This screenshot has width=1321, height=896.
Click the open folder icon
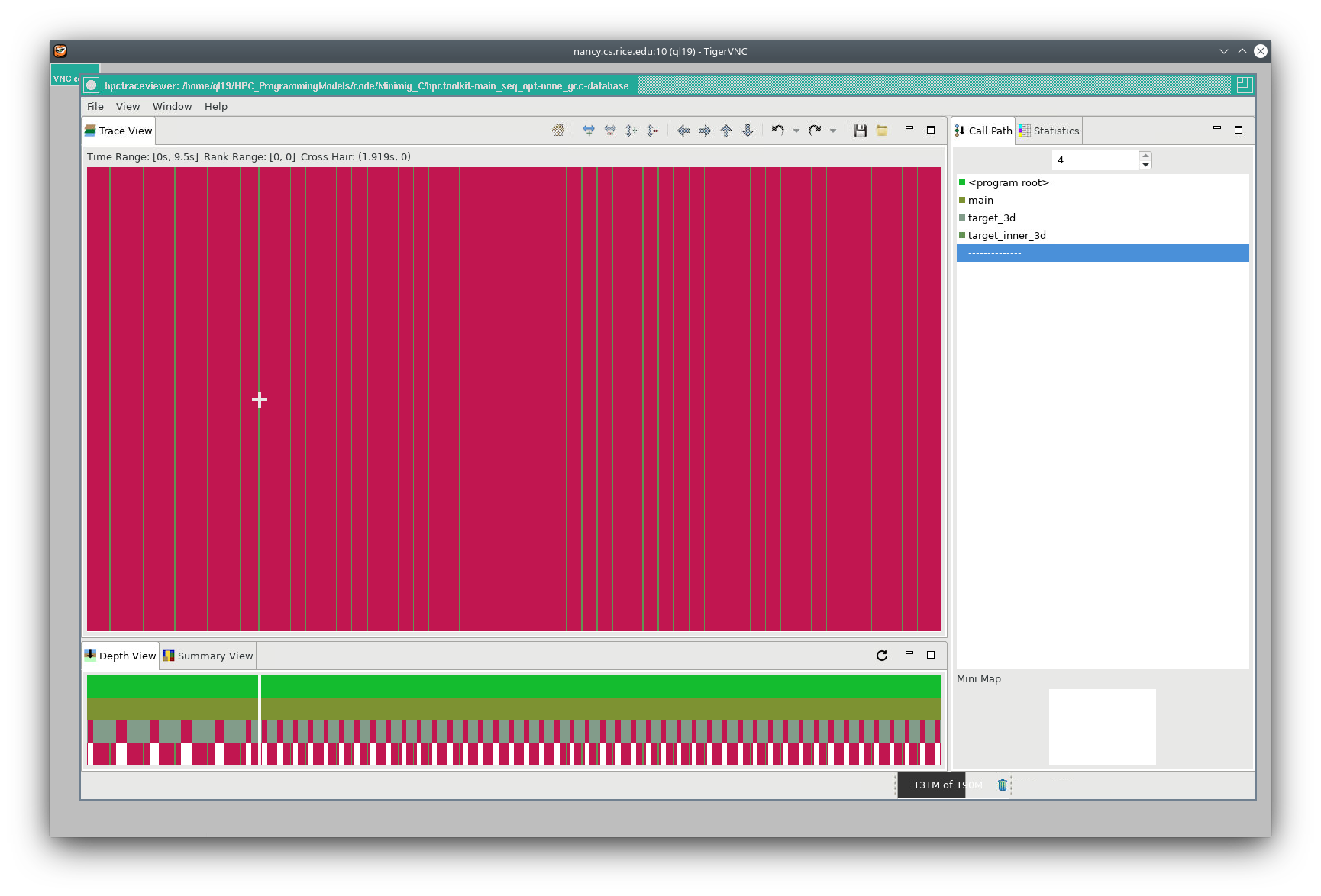(882, 131)
